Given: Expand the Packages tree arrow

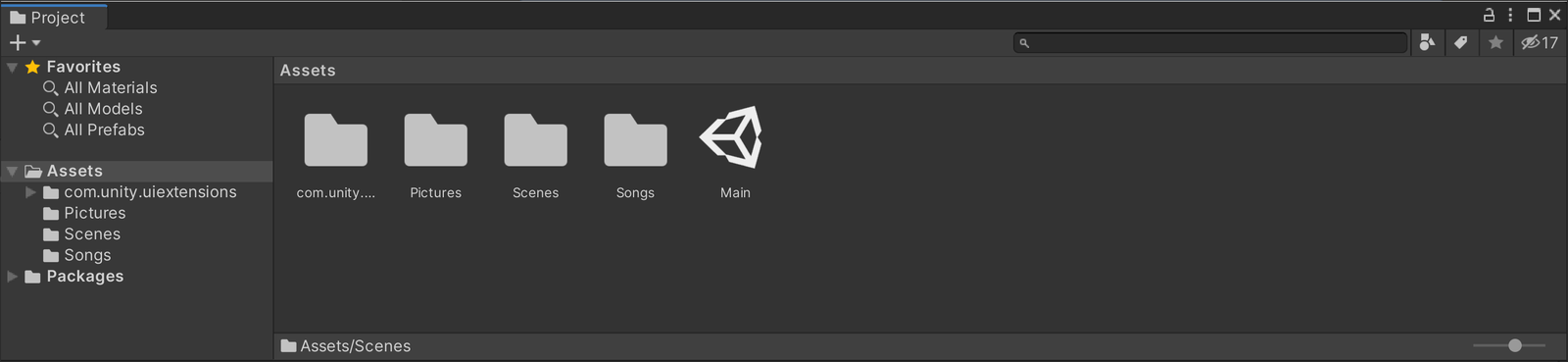Looking at the screenshot, I should (12, 277).
